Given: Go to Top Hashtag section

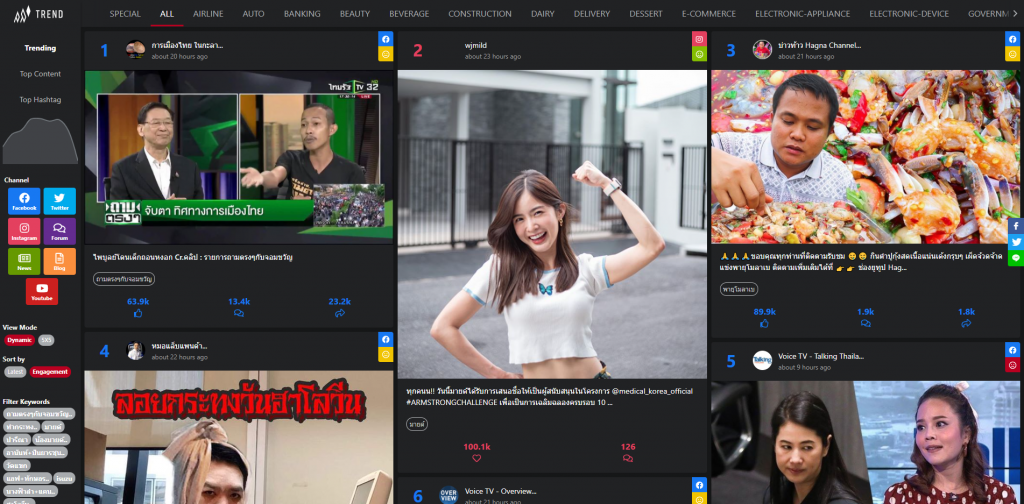Looking at the screenshot, I should [x=41, y=100].
